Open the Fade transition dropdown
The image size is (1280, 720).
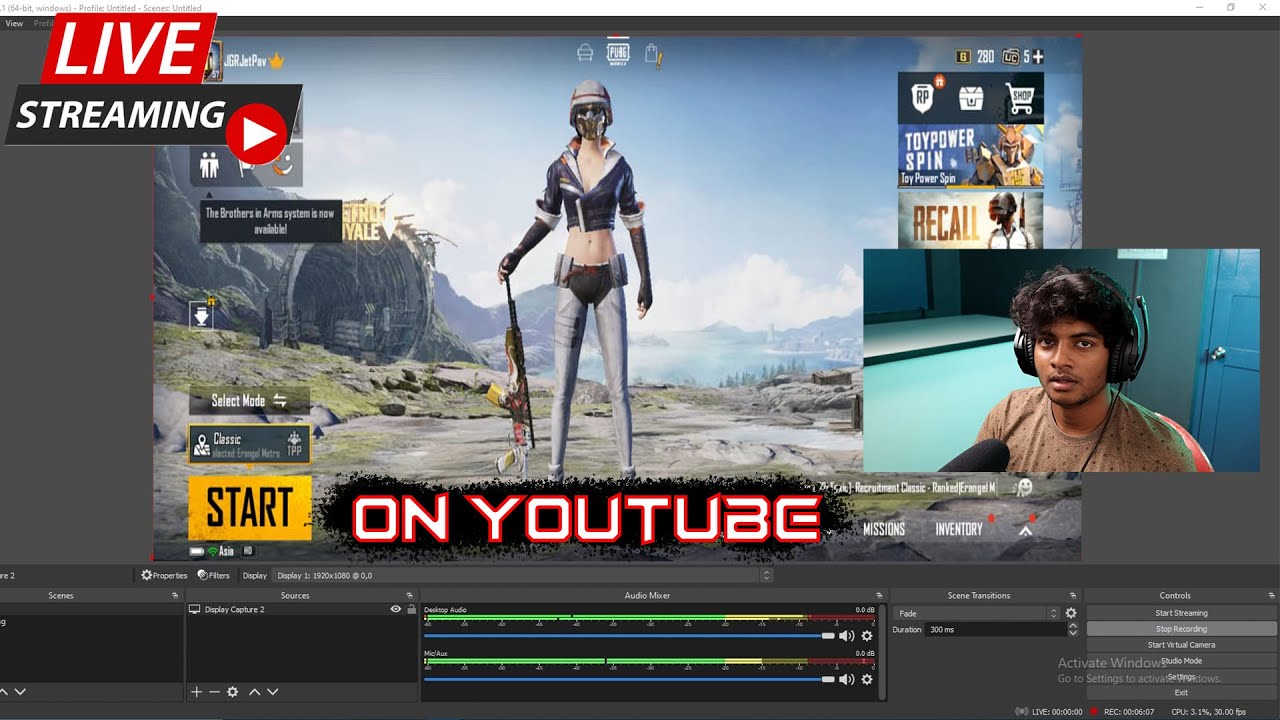(x=976, y=613)
